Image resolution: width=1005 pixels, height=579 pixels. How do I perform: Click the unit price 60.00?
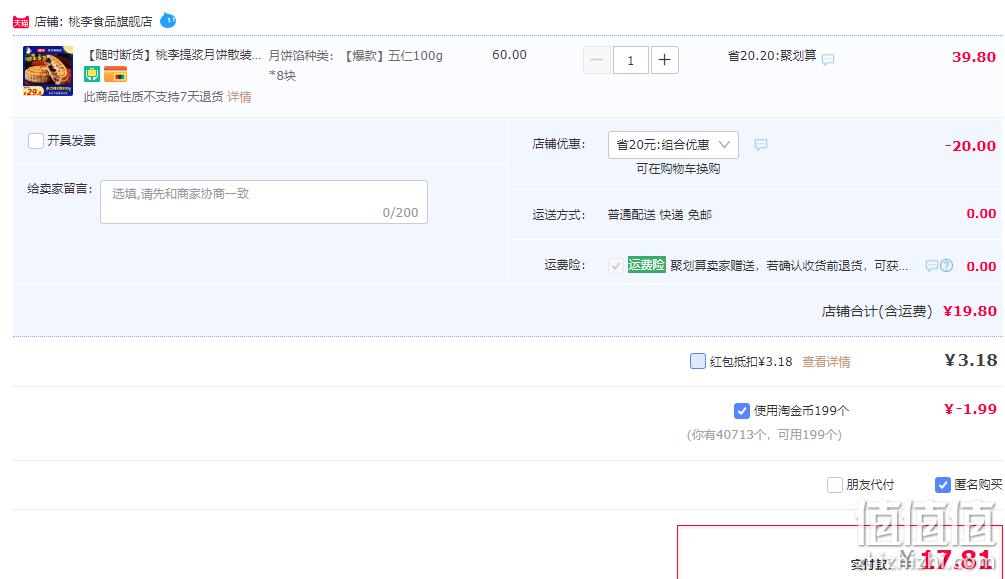(510, 55)
